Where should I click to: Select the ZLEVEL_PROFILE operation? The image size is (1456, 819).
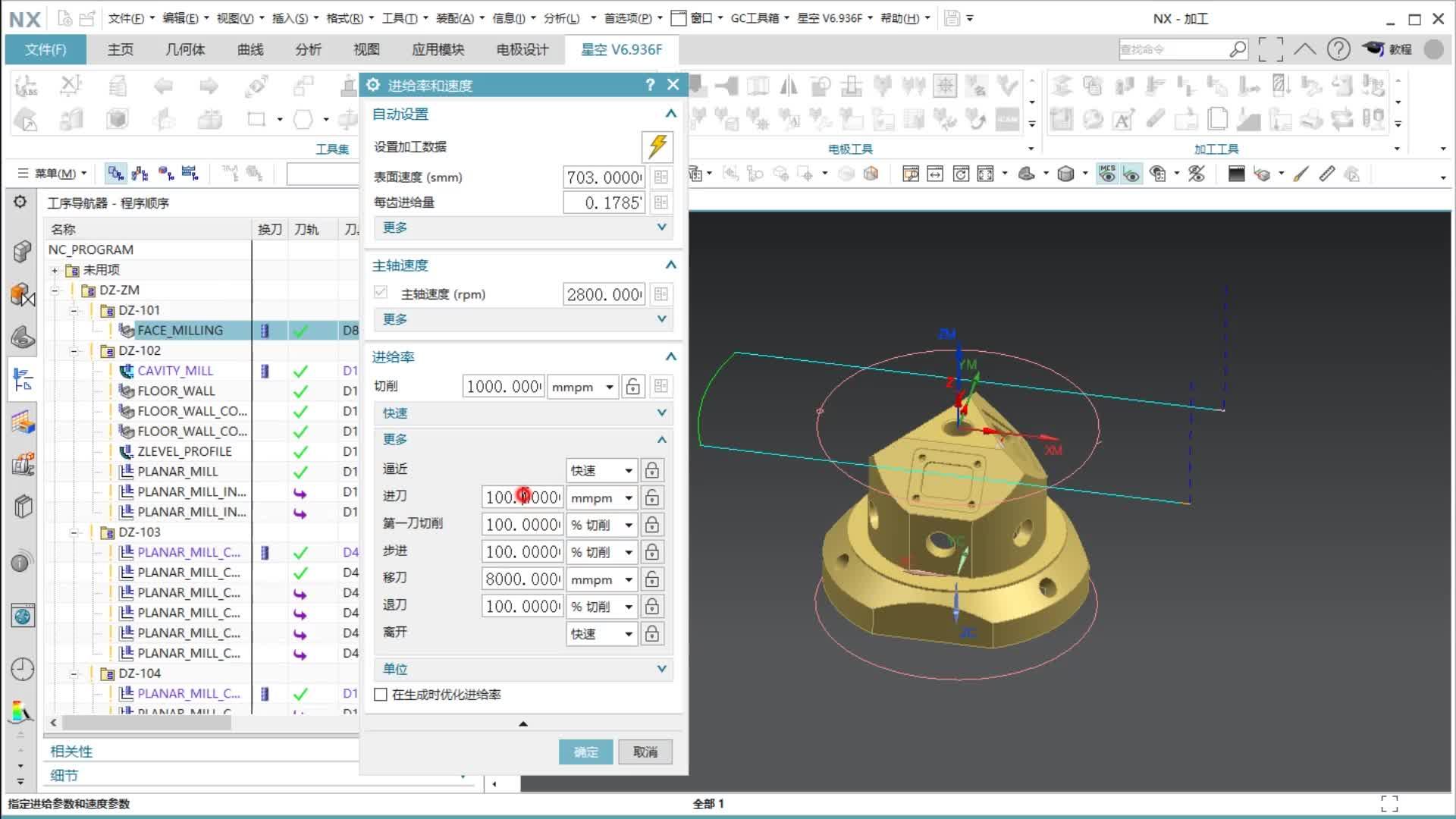[x=184, y=451]
